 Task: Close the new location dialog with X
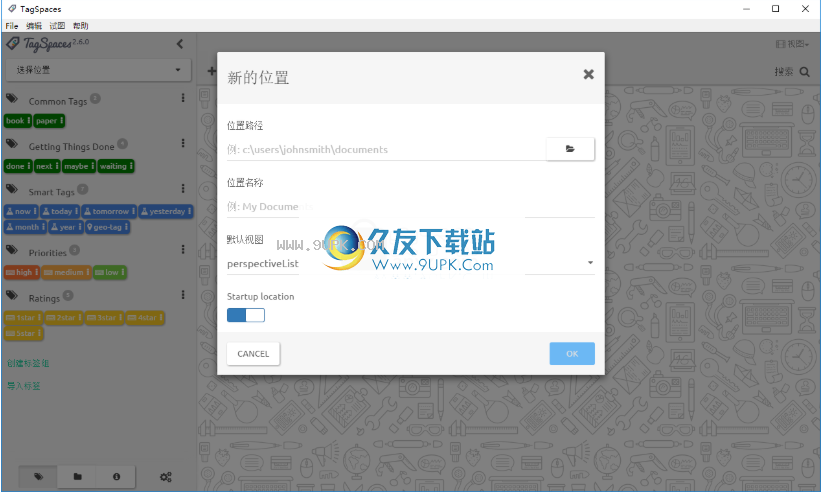coord(588,75)
